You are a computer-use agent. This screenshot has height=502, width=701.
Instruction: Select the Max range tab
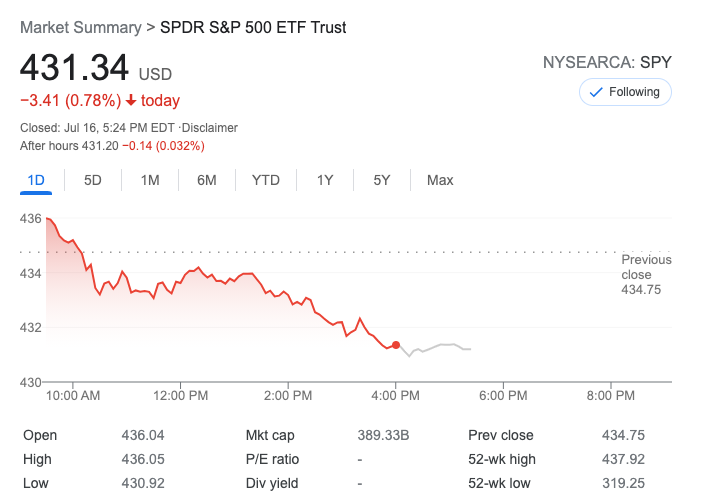tap(440, 180)
